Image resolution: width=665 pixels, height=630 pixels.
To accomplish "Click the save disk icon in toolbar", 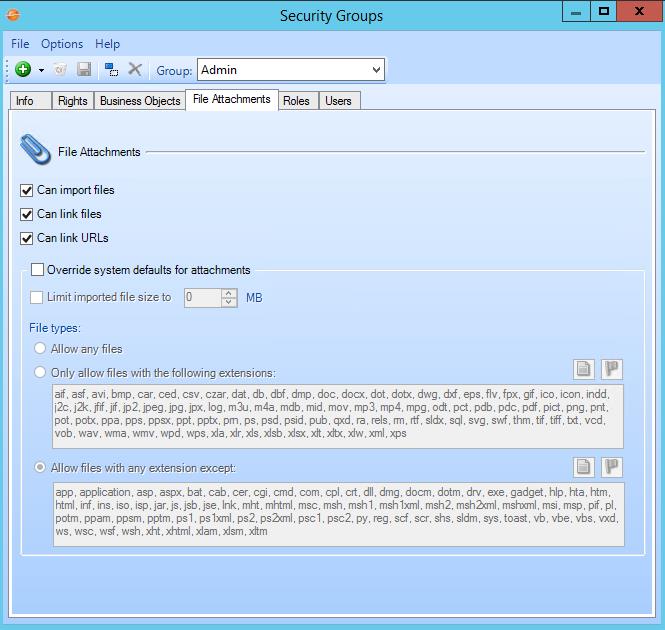I will [x=85, y=70].
